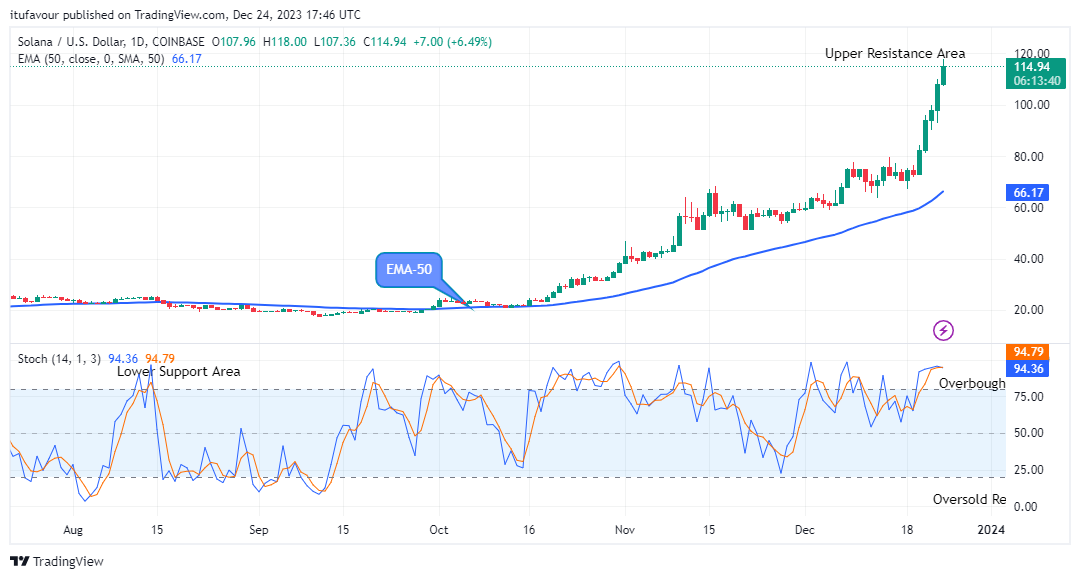Click the 60.00 price axis level
1080x579 pixels.
pyautogui.click(x=1029, y=207)
